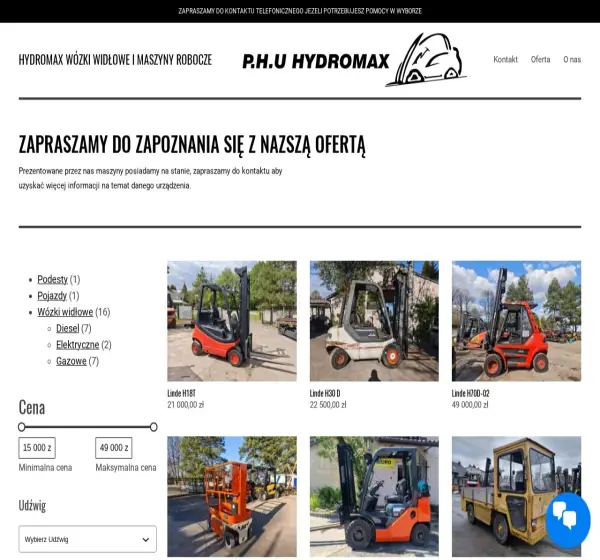600x560 pixels.
Task: Click the minimum price field 15 000 zł
Action: (x=37, y=447)
